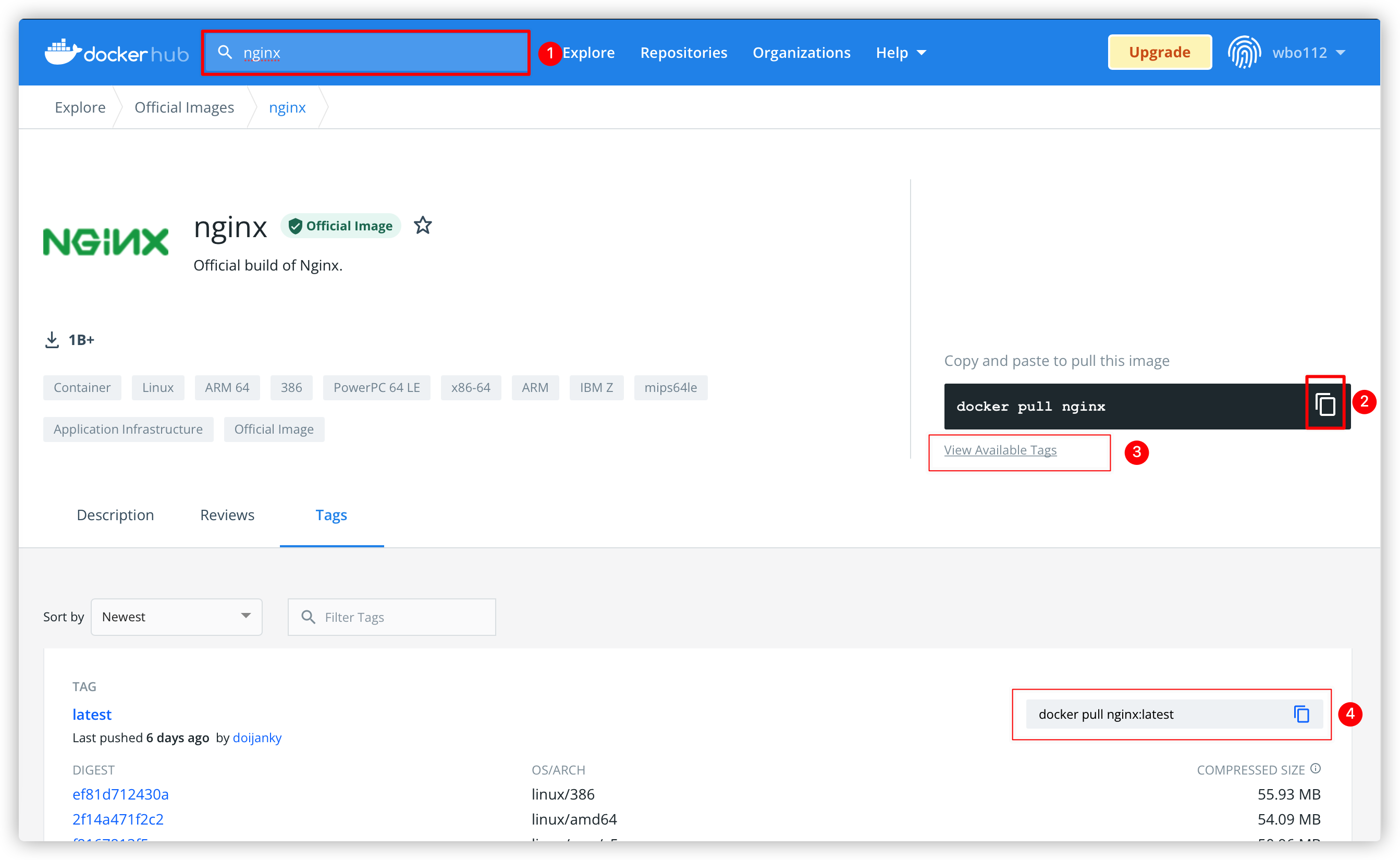Click the Filter Tags input field

[391, 617]
